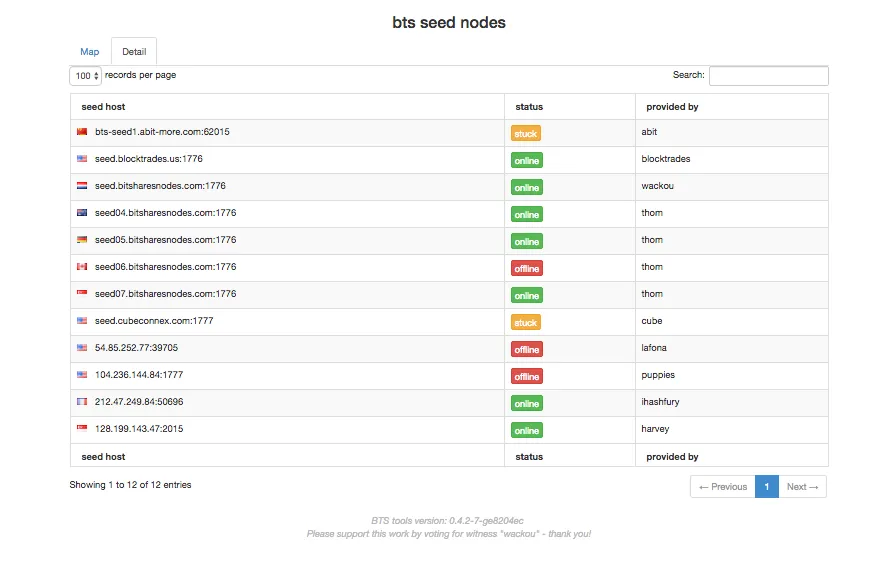Click the offline badge for 104.236.144.84:1777
Image resolution: width=883 pixels, height=566 pixels.
point(527,377)
